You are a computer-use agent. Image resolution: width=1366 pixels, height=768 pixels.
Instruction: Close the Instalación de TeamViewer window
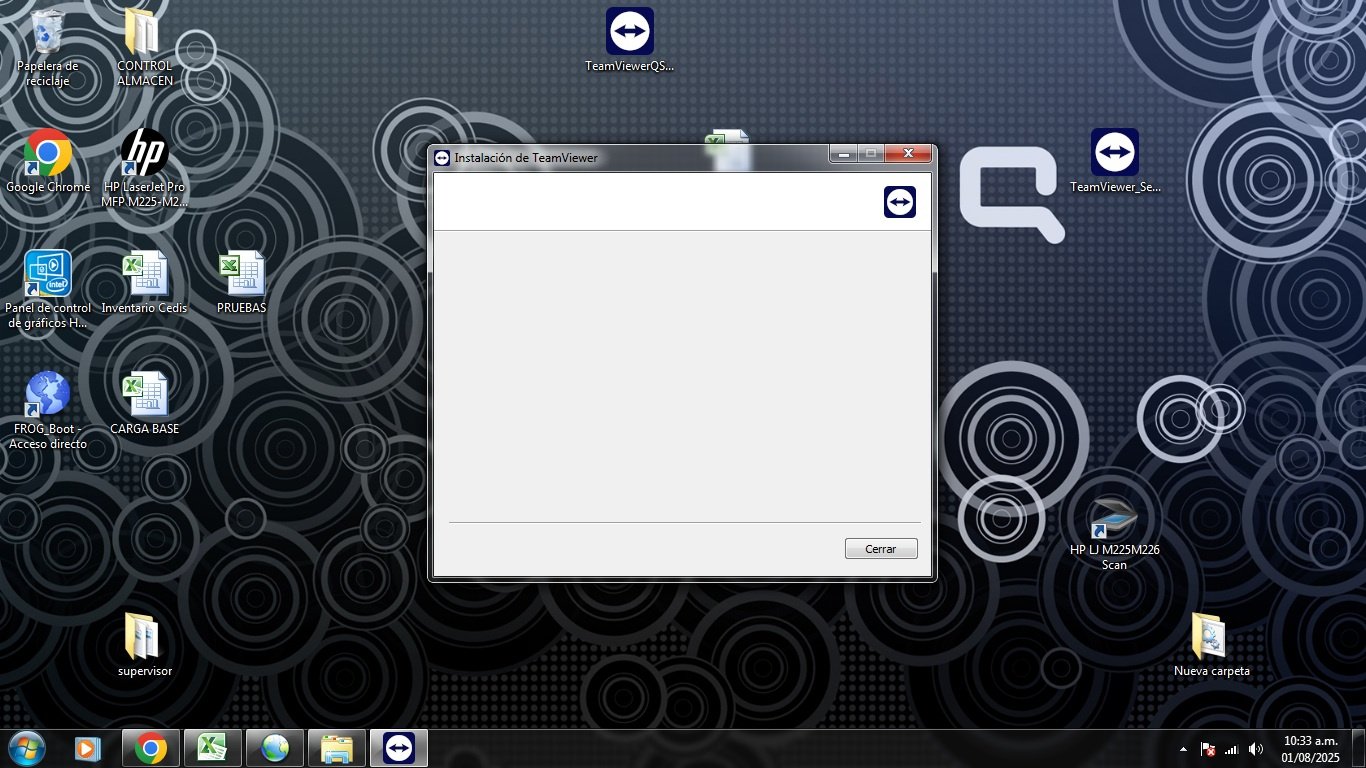[x=908, y=154]
